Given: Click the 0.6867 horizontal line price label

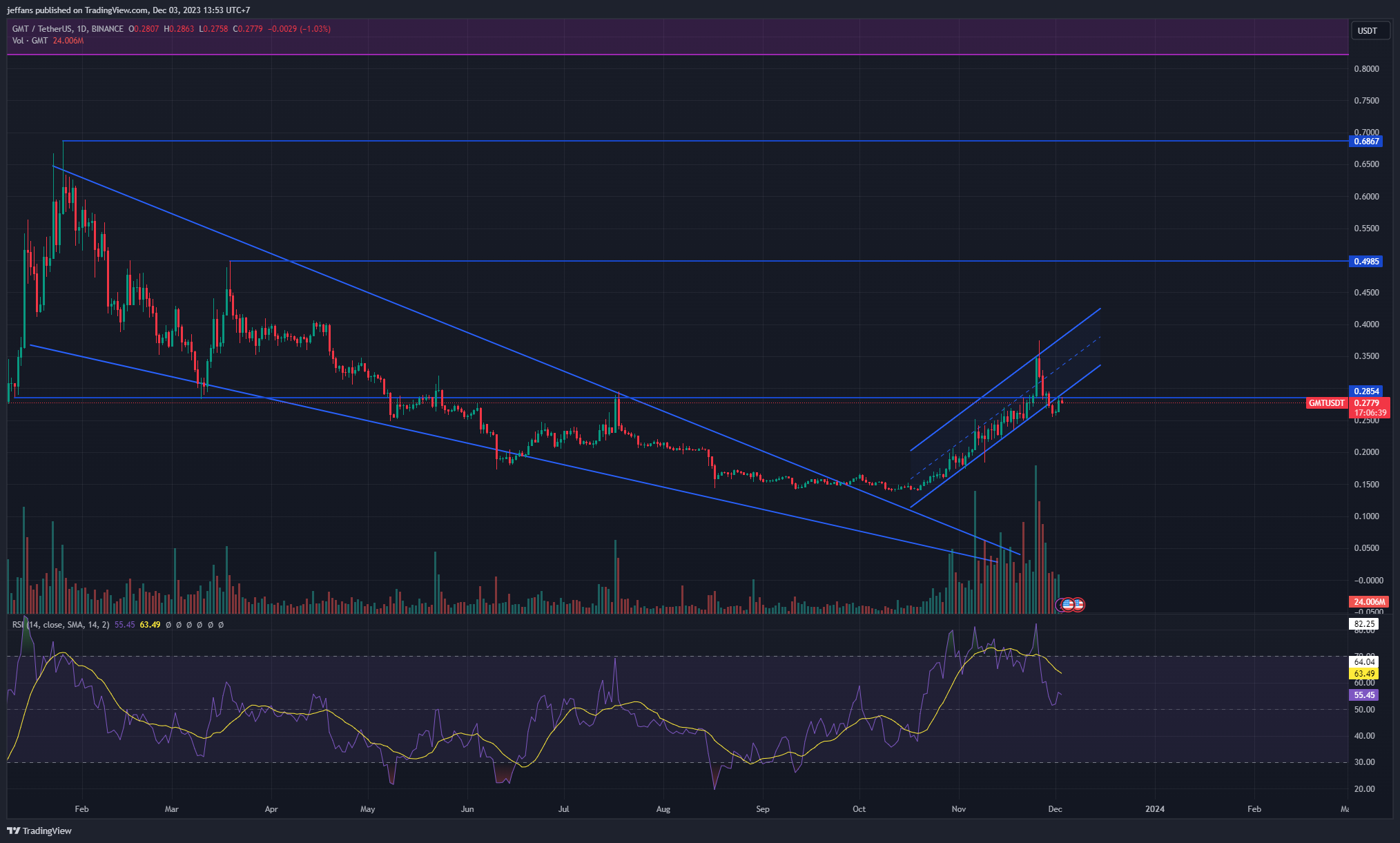Looking at the screenshot, I should 1366,142.
